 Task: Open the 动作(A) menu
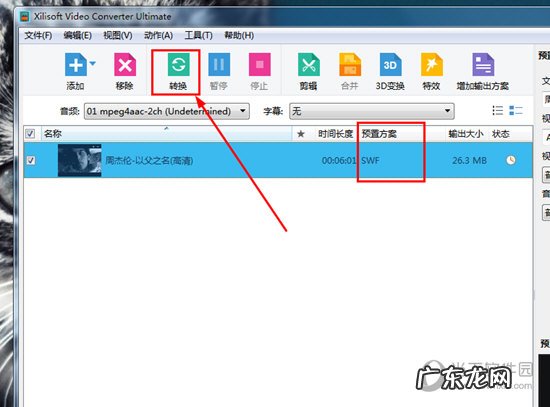158,35
